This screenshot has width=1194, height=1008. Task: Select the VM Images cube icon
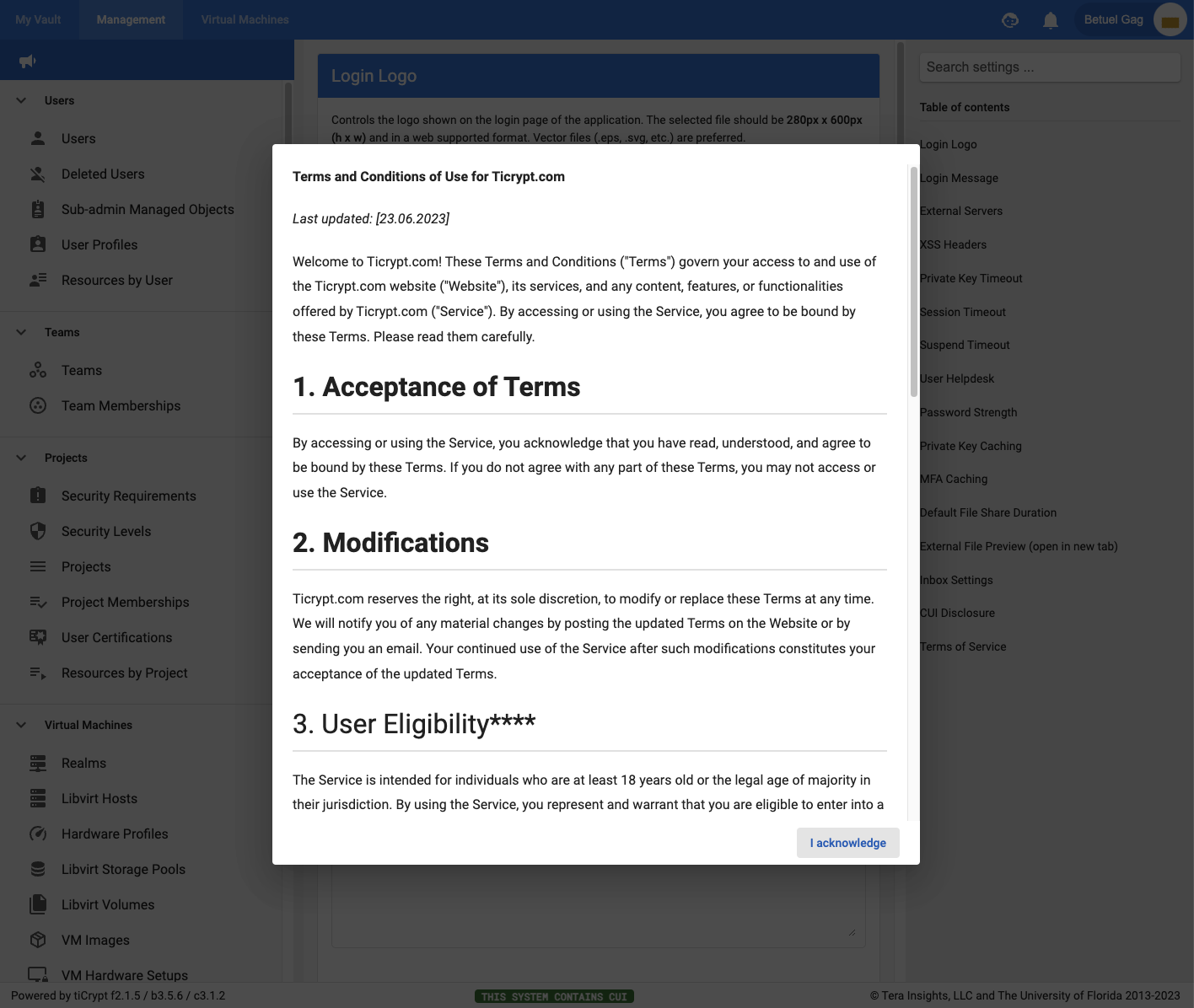[x=38, y=941]
